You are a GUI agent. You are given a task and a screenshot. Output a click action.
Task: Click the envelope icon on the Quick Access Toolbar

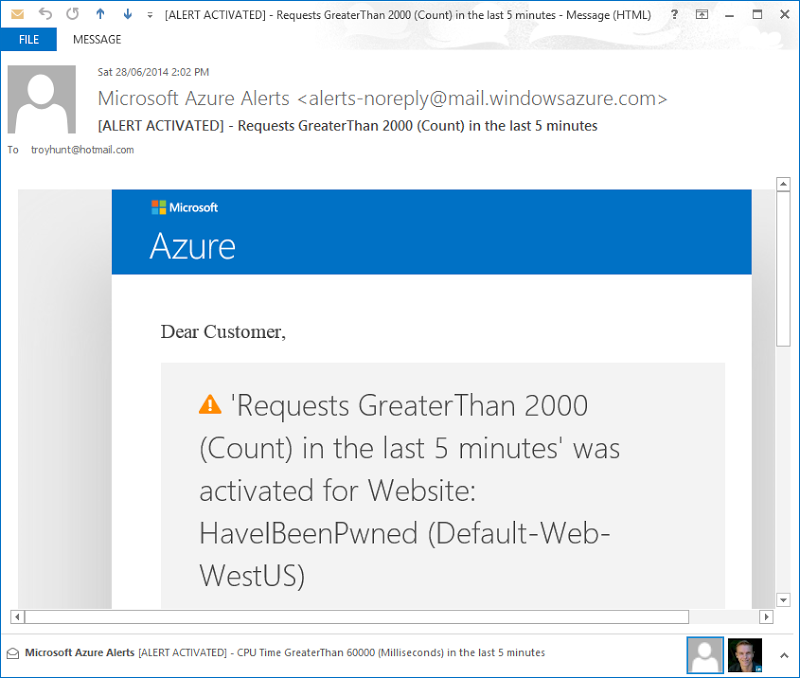[x=17, y=14]
